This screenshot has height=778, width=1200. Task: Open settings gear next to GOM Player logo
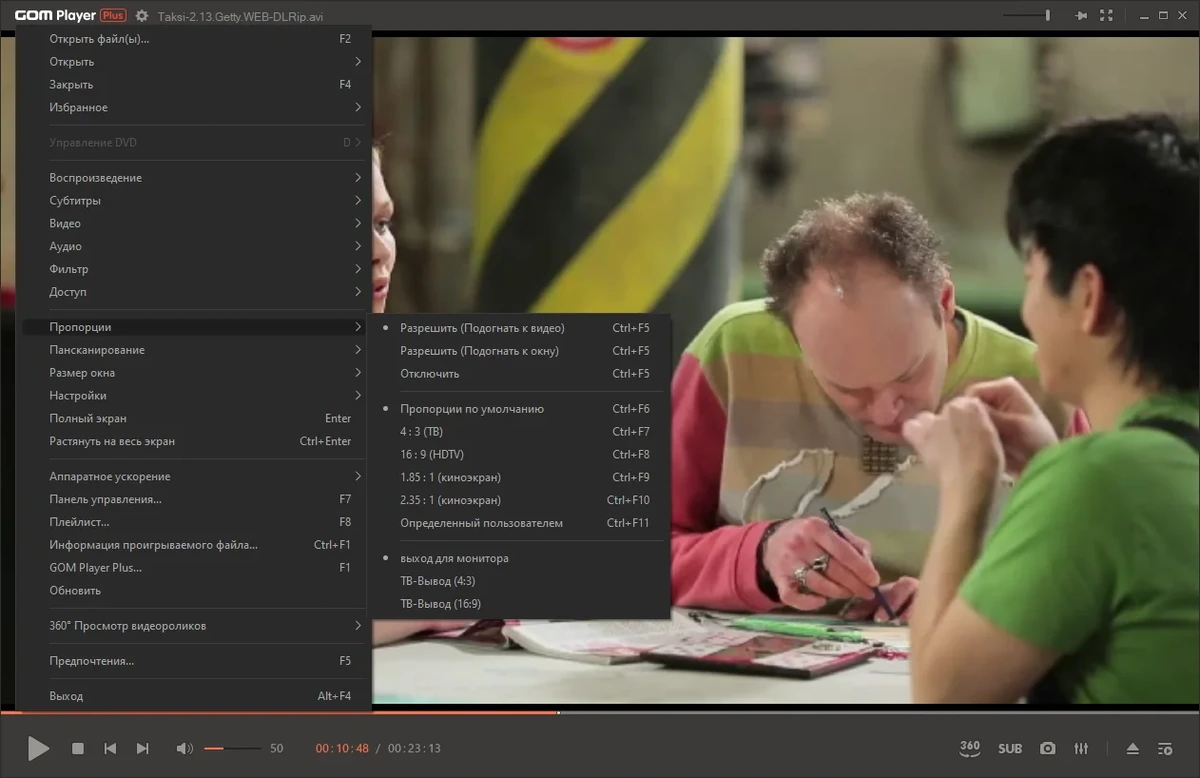coord(142,16)
